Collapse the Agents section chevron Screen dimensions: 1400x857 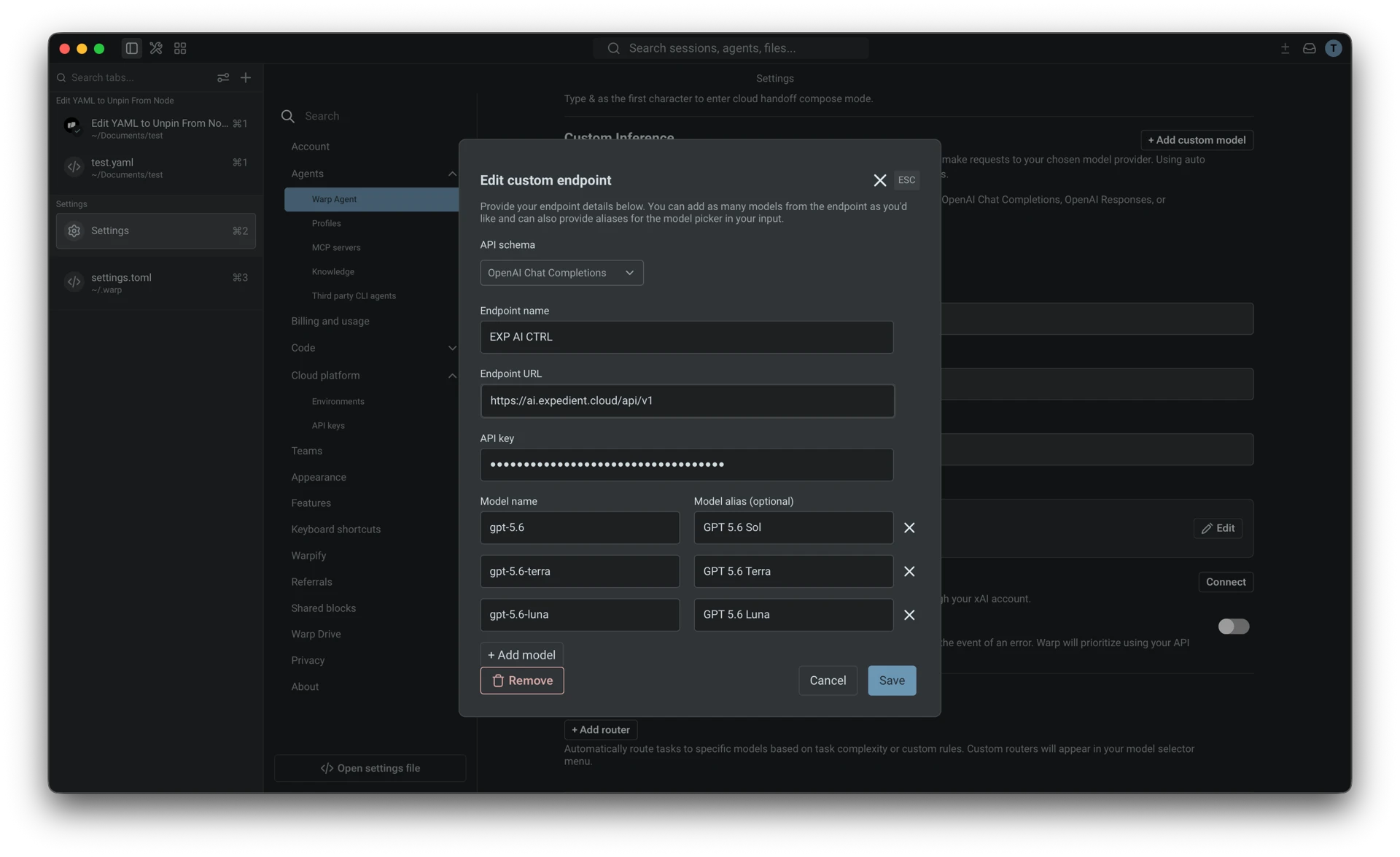[452, 174]
